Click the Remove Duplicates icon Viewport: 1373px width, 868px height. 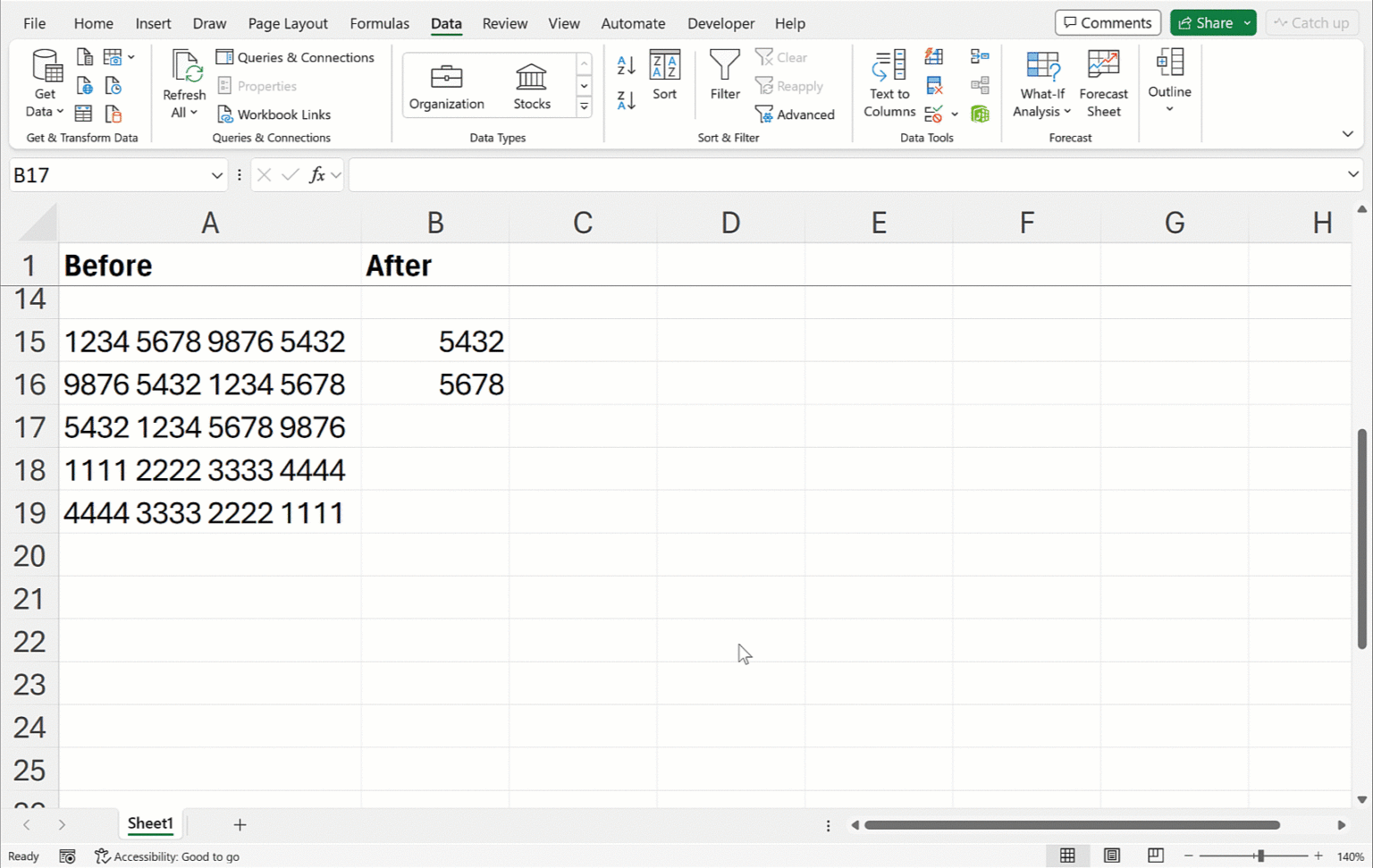[934, 86]
